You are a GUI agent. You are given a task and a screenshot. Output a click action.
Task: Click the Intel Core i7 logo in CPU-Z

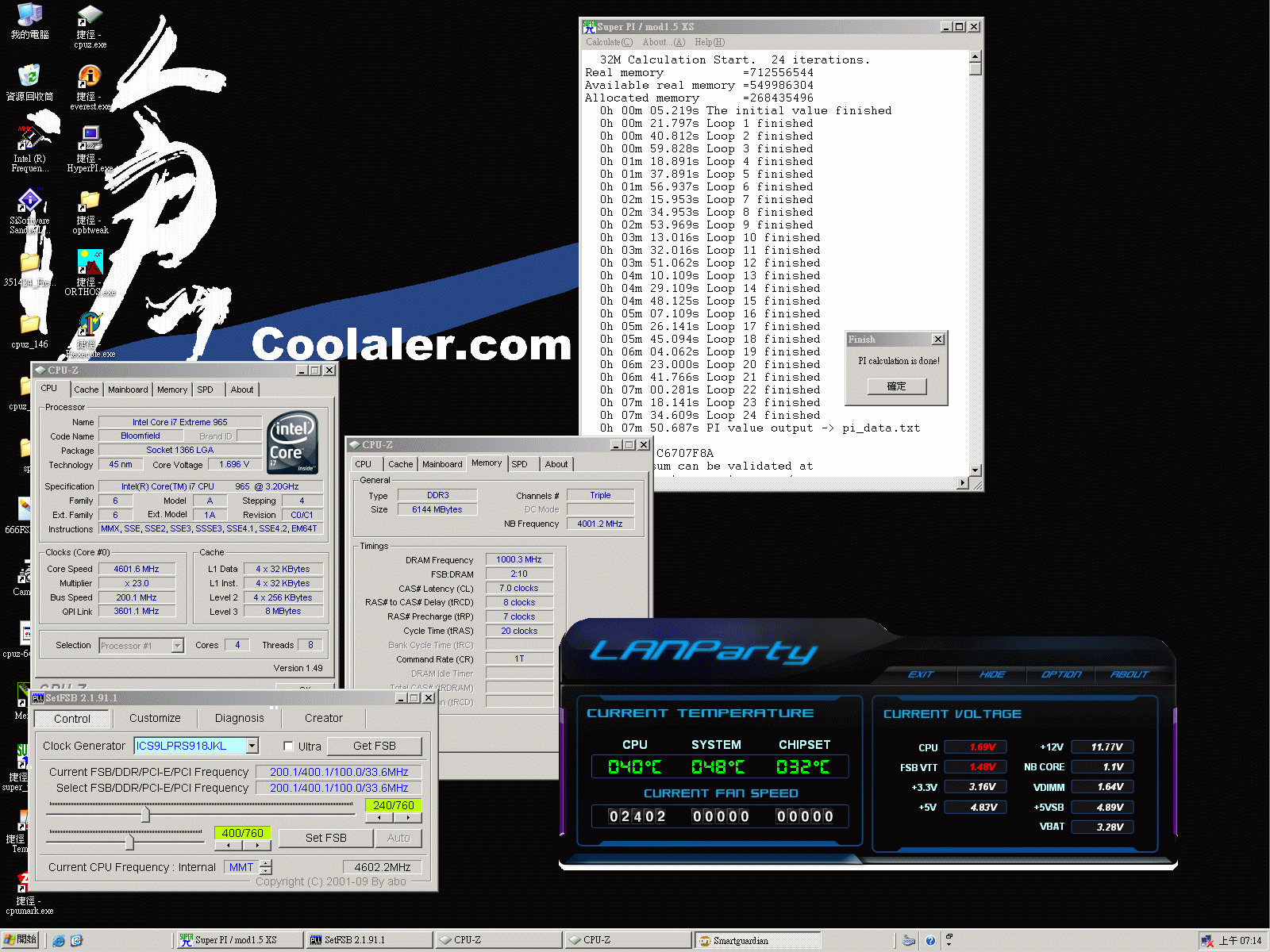pos(292,443)
